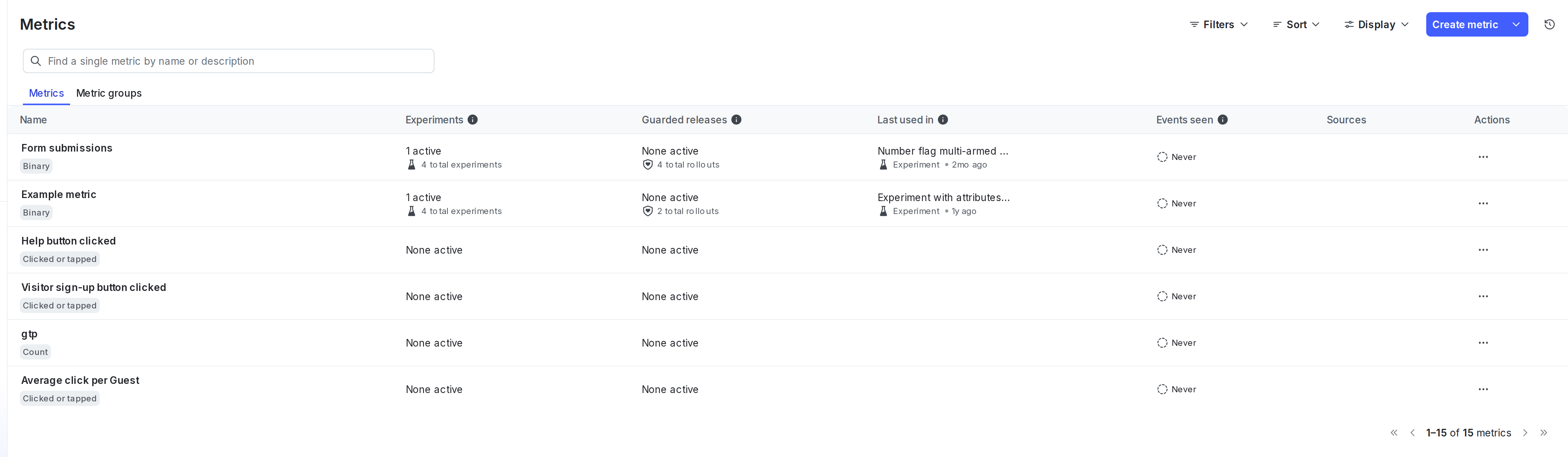Click the Never status spinner for gtp metric

pyautogui.click(x=1162, y=343)
